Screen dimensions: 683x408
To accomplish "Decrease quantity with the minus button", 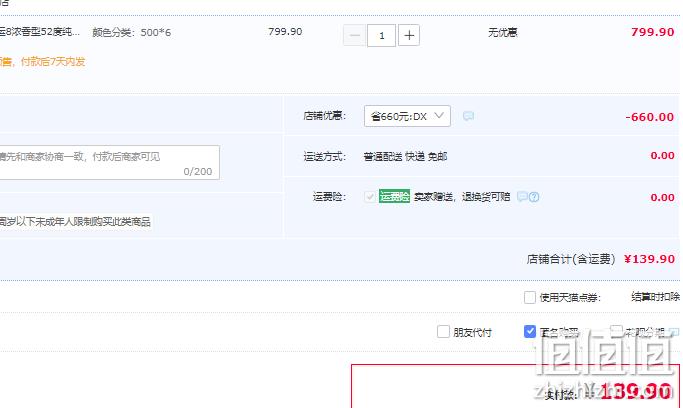I will [355, 35].
